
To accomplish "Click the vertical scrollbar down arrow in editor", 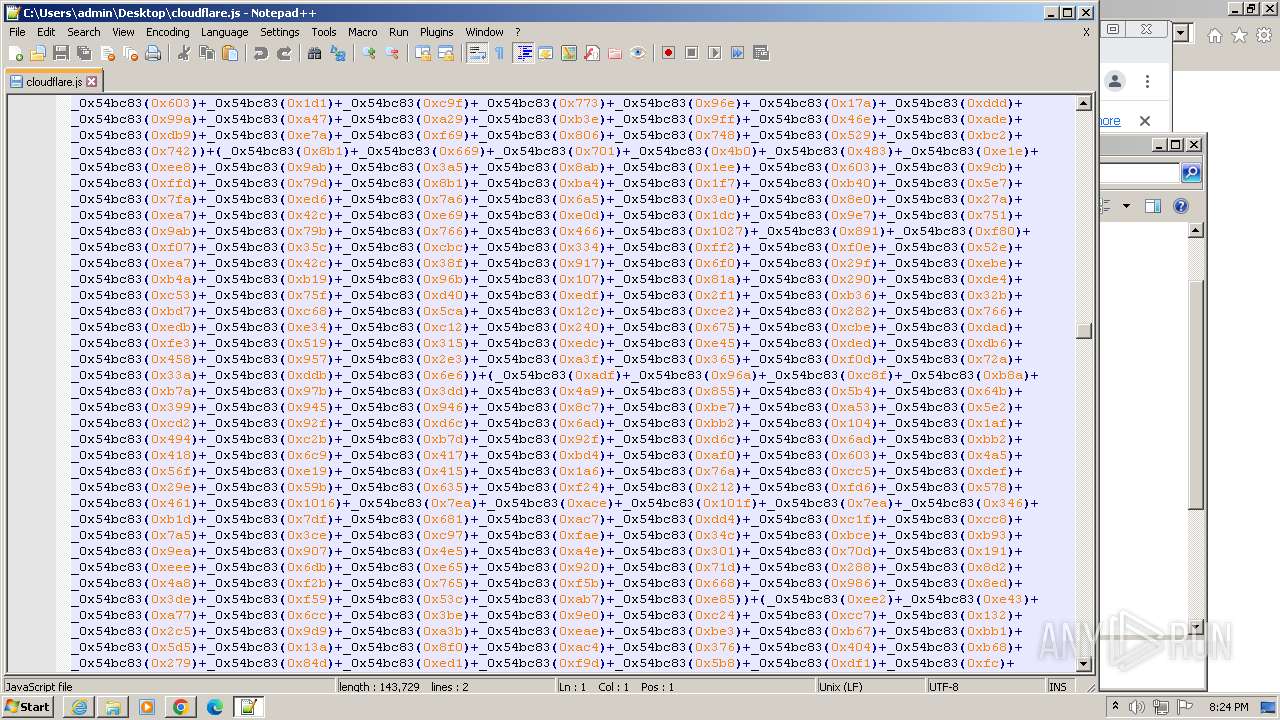I will click(1084, 664).
